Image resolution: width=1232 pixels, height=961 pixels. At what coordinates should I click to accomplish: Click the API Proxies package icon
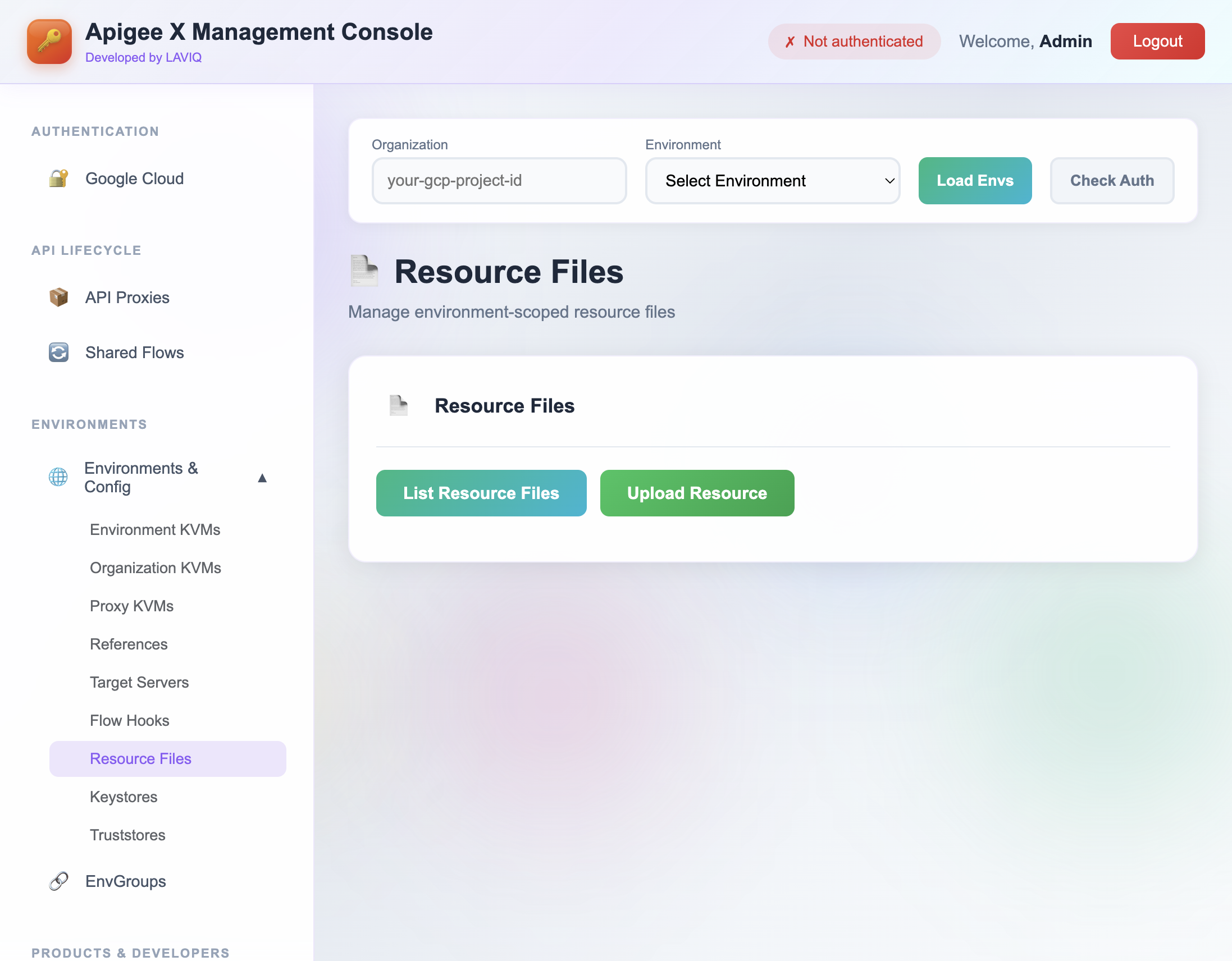pos(58,297)
